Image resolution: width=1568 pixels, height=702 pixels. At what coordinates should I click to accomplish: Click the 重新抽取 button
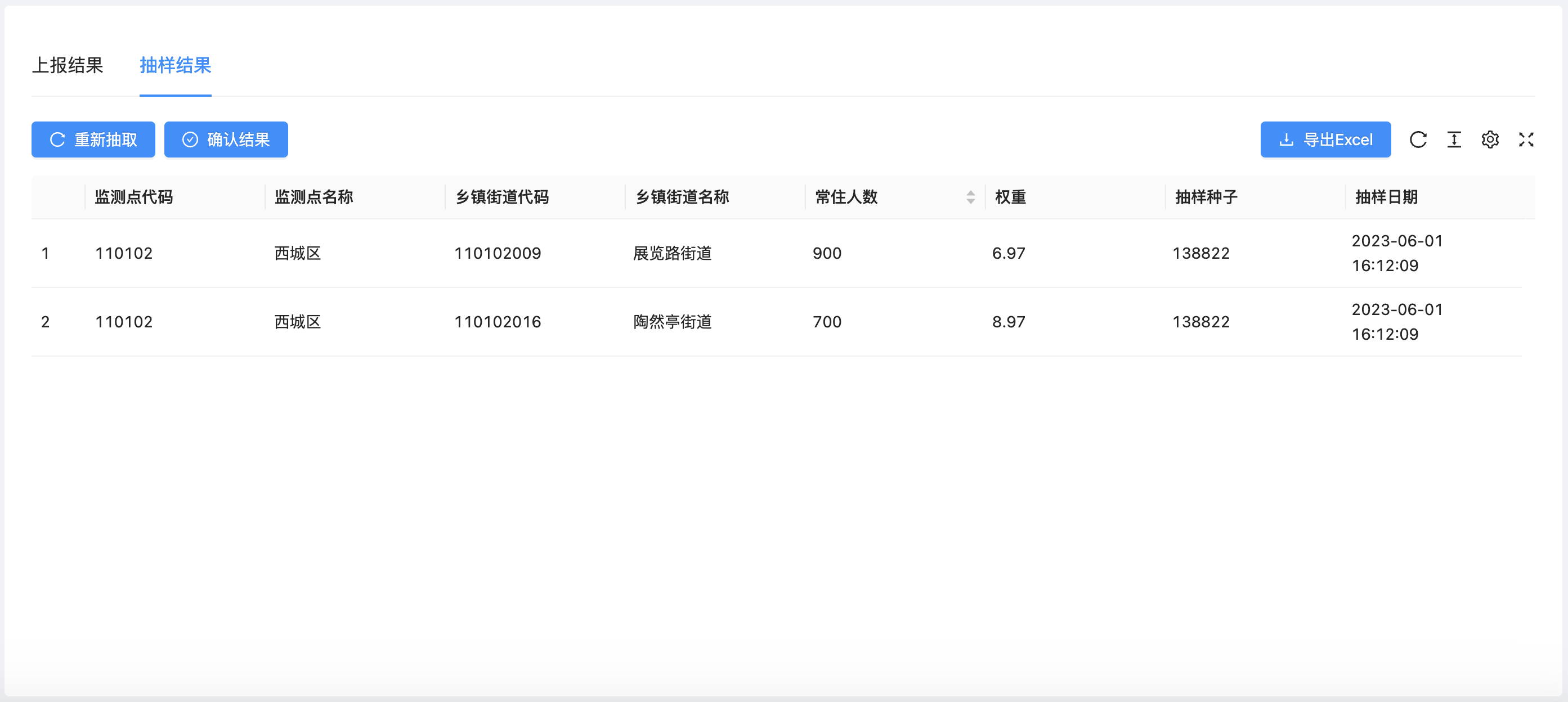pos(93,139)
